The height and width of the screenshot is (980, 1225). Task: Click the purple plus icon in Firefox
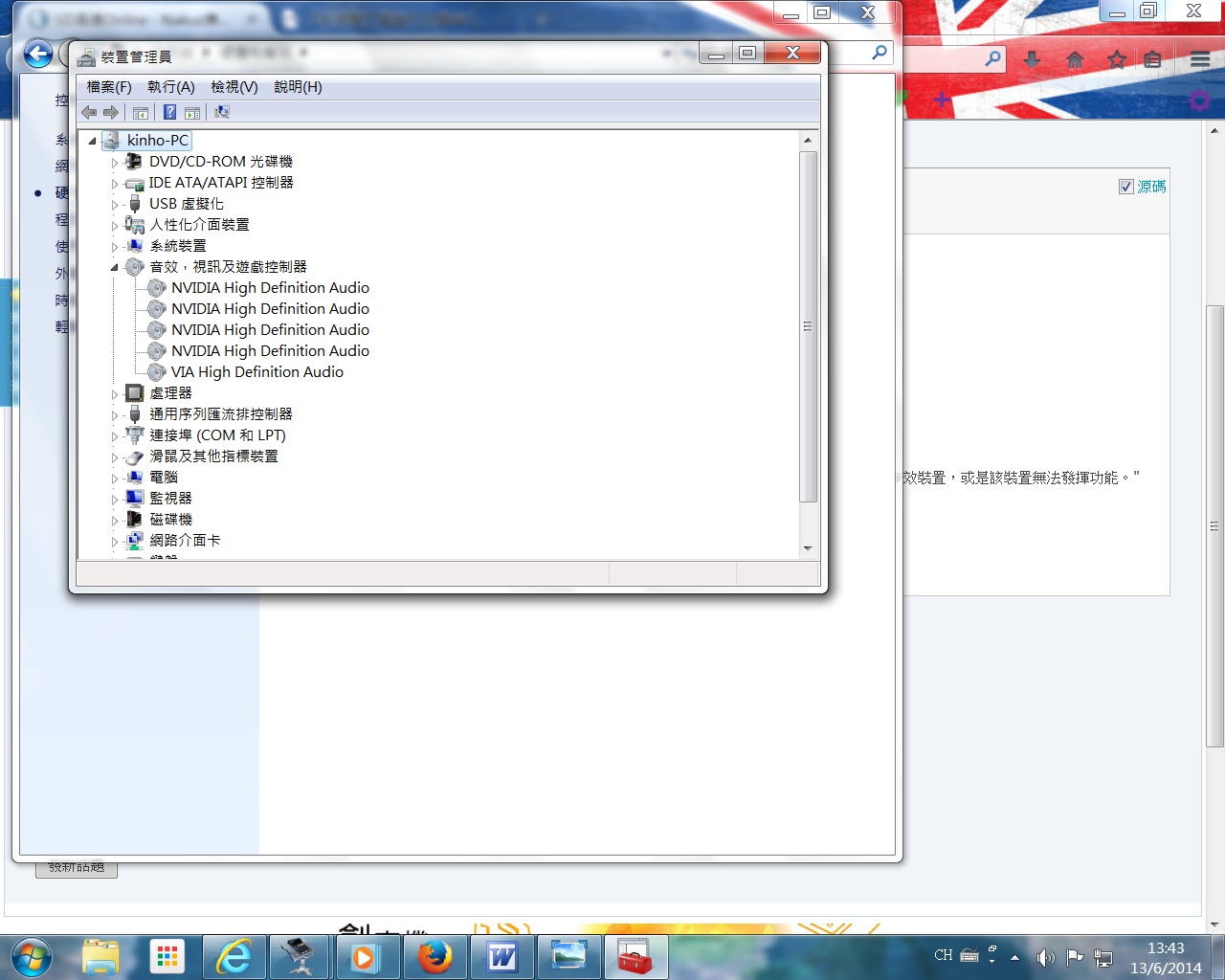coord(942,100)
